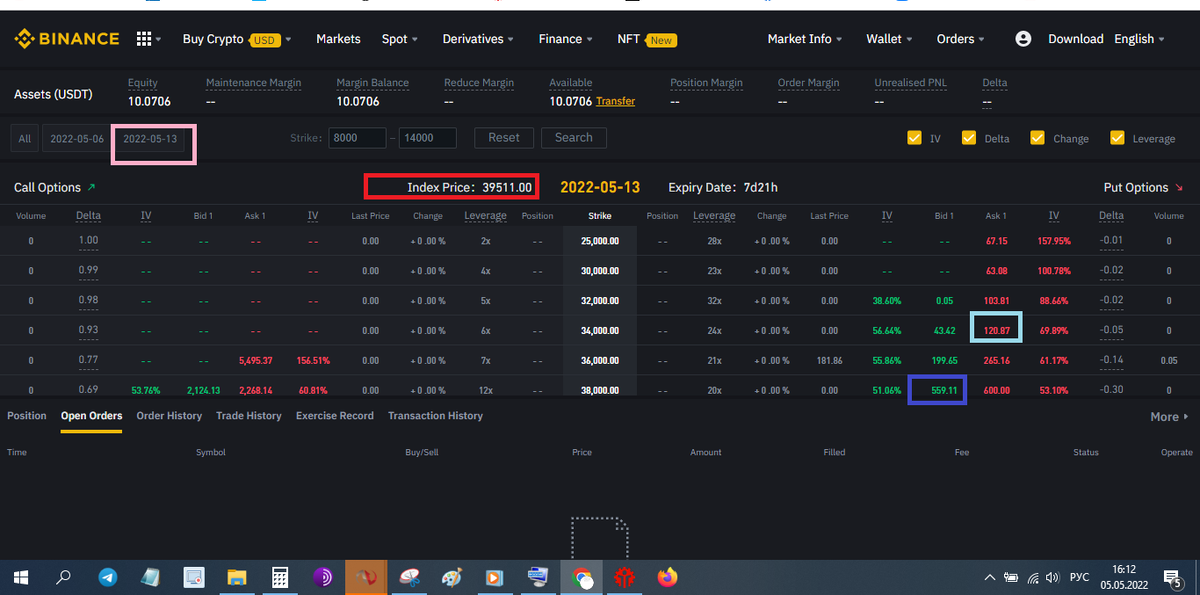Open the Markets page
The height and width of the screenshot is (595, 1200).
pos(338,39)
